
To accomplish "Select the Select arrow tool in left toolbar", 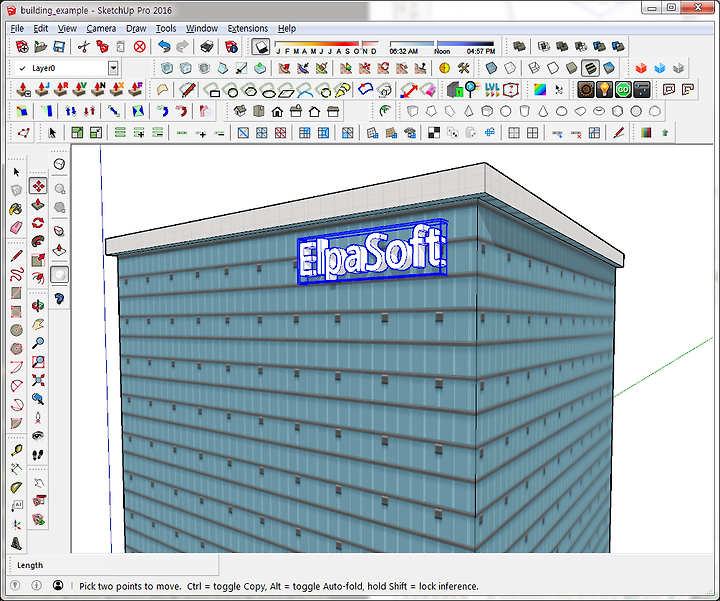I will pos(17,172).
